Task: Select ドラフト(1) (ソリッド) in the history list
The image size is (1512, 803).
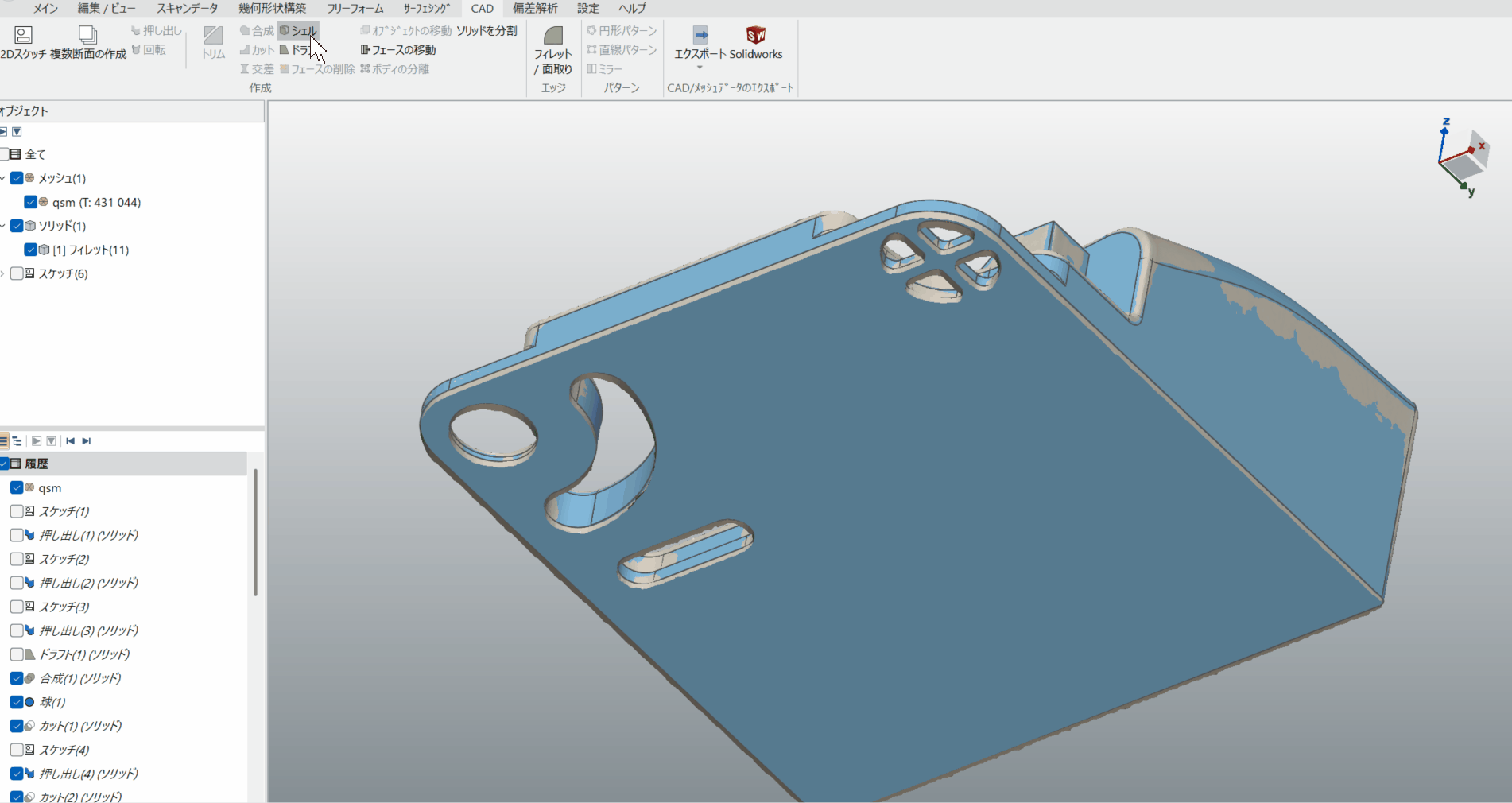Action: point(84,654)
